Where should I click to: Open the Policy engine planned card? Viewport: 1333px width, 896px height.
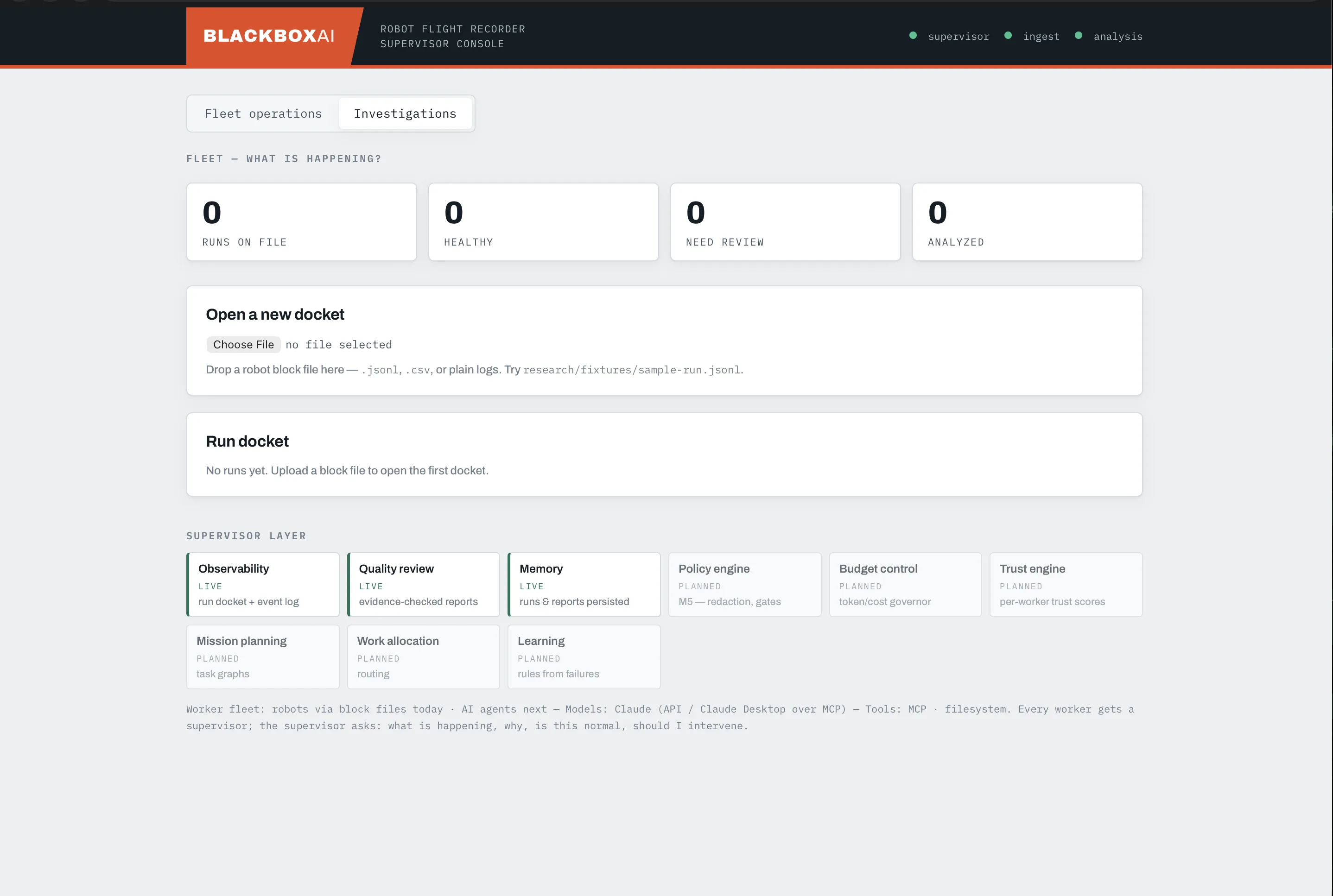[745, 585]
